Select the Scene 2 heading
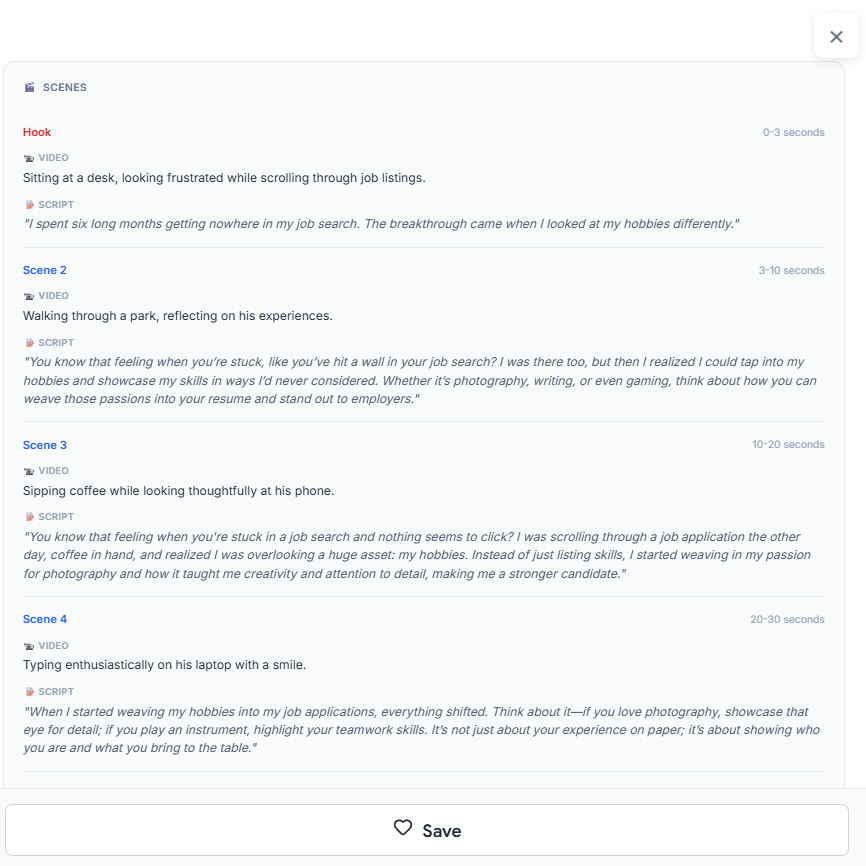The width and height of the screenshot is (866, 866). [45, 270]
